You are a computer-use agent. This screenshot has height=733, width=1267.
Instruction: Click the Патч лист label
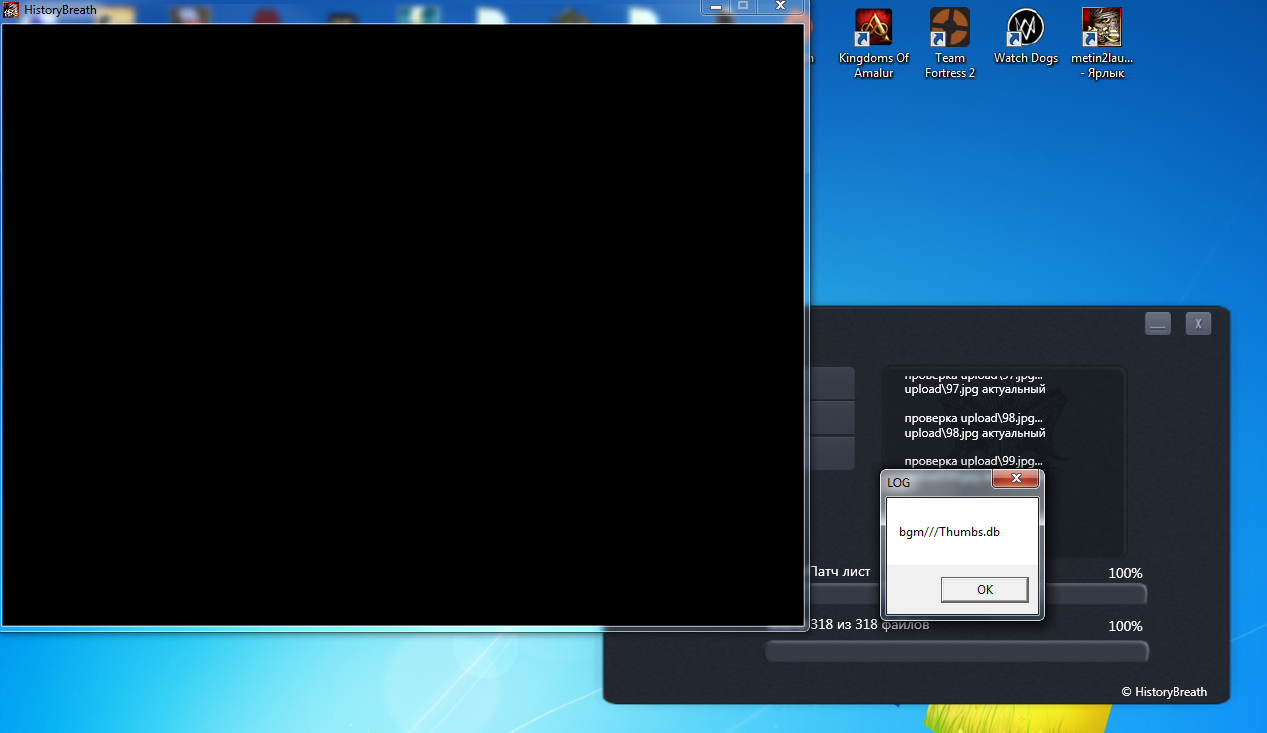click(x=839, y=572)
